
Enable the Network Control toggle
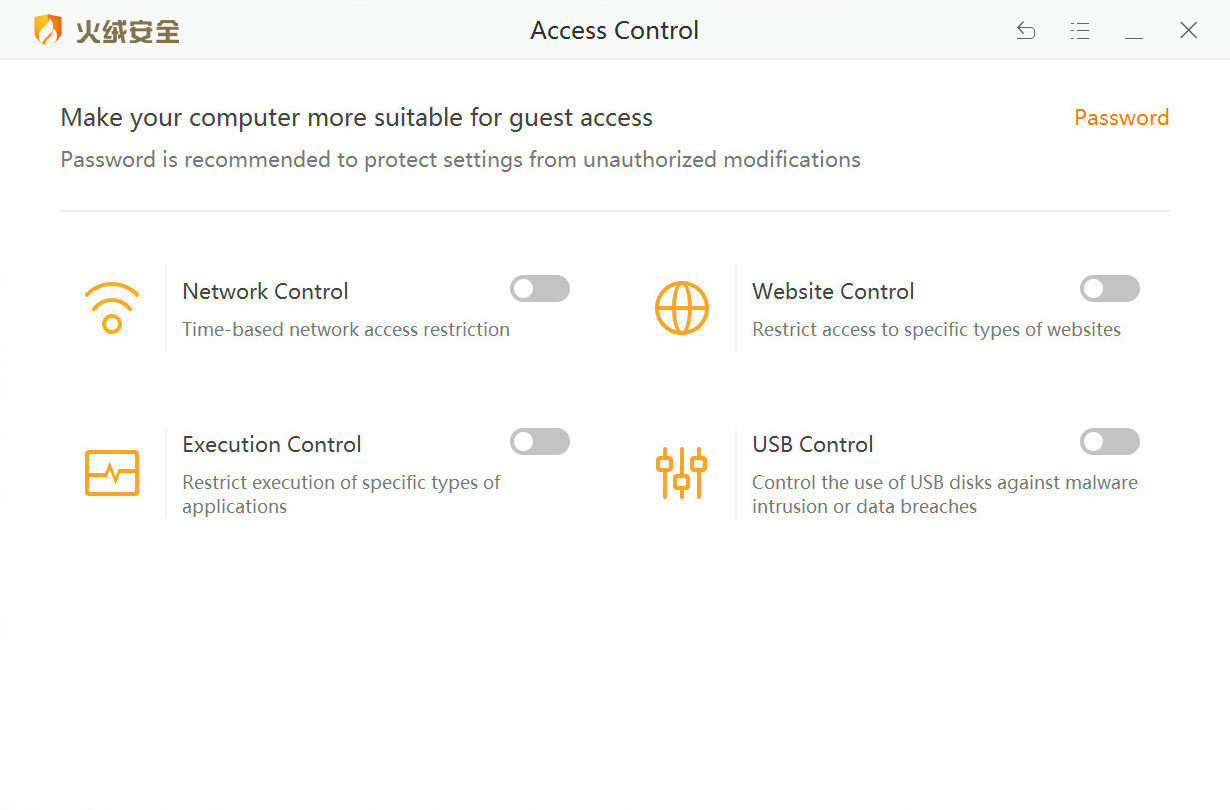[539, 288]
